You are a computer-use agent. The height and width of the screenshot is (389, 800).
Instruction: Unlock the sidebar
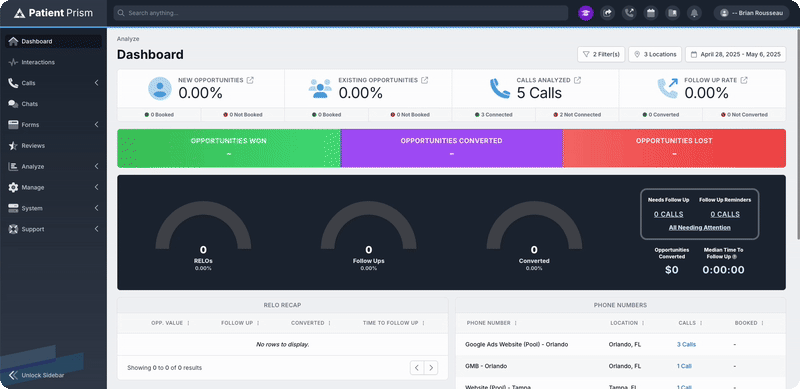tap(37, 375)
